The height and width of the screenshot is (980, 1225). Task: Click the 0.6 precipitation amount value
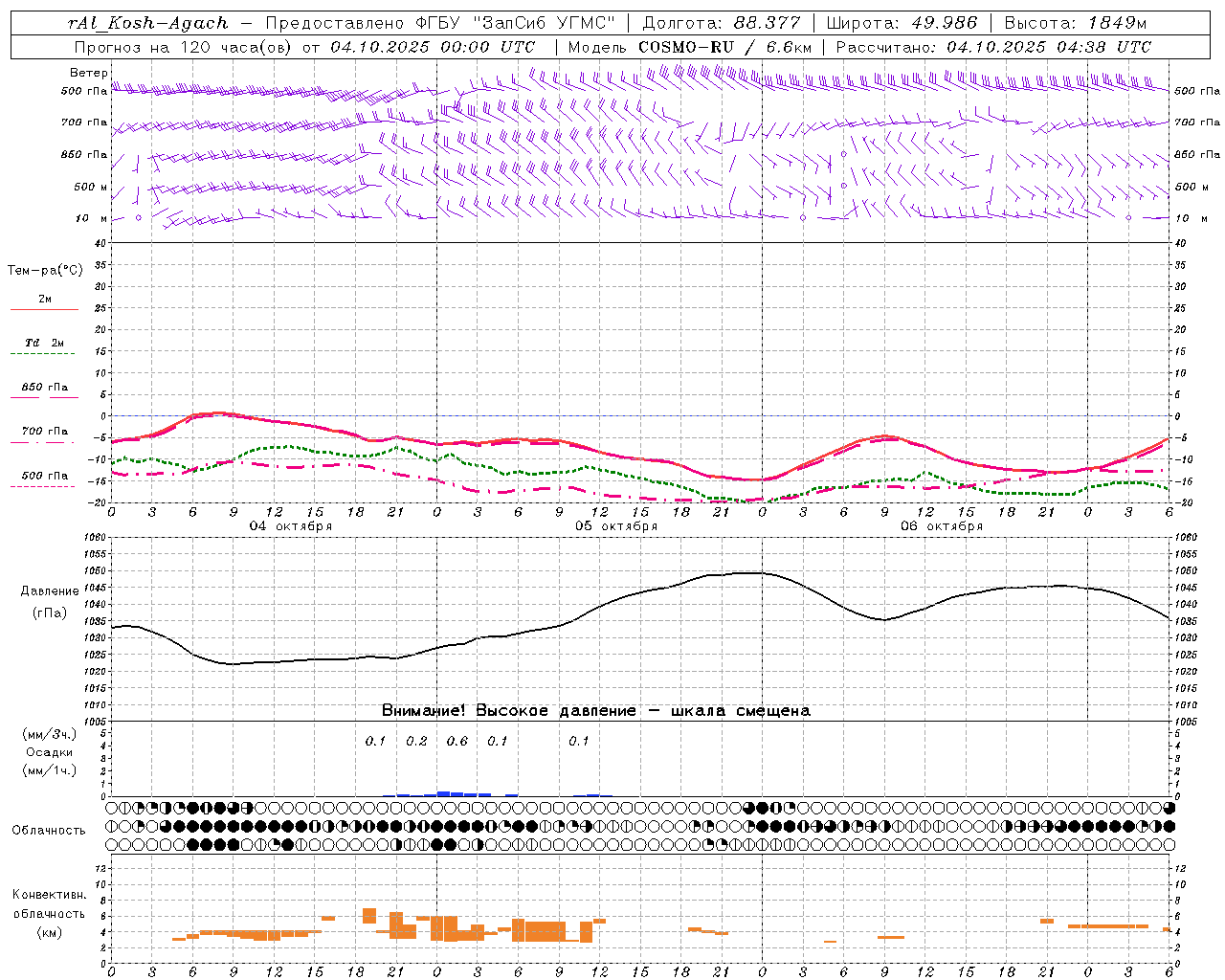click(457, 742)
